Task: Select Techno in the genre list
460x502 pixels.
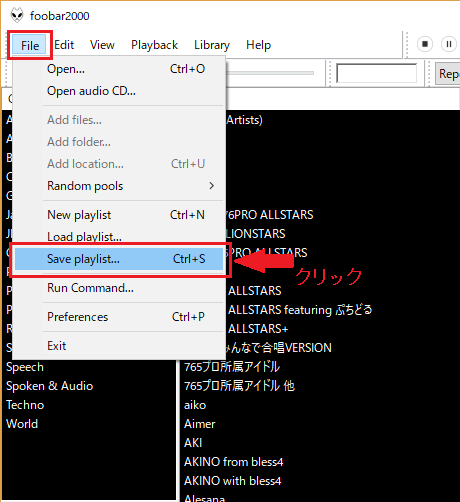Action: click(x=89, y=405)
